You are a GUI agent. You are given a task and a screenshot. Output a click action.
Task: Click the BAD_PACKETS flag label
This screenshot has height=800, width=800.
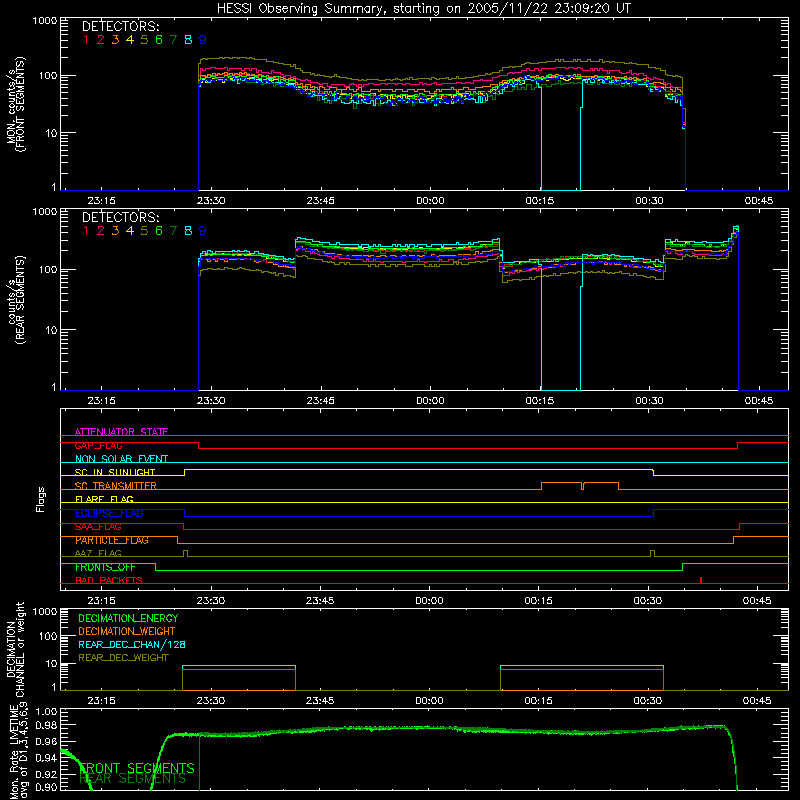pos(109,581)
